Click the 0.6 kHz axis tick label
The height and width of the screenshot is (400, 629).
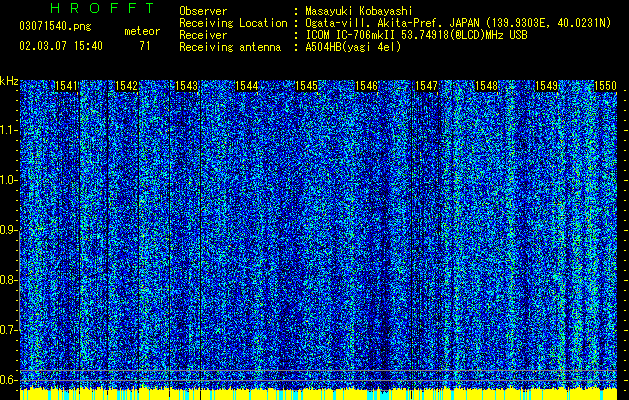pos(8,380)
